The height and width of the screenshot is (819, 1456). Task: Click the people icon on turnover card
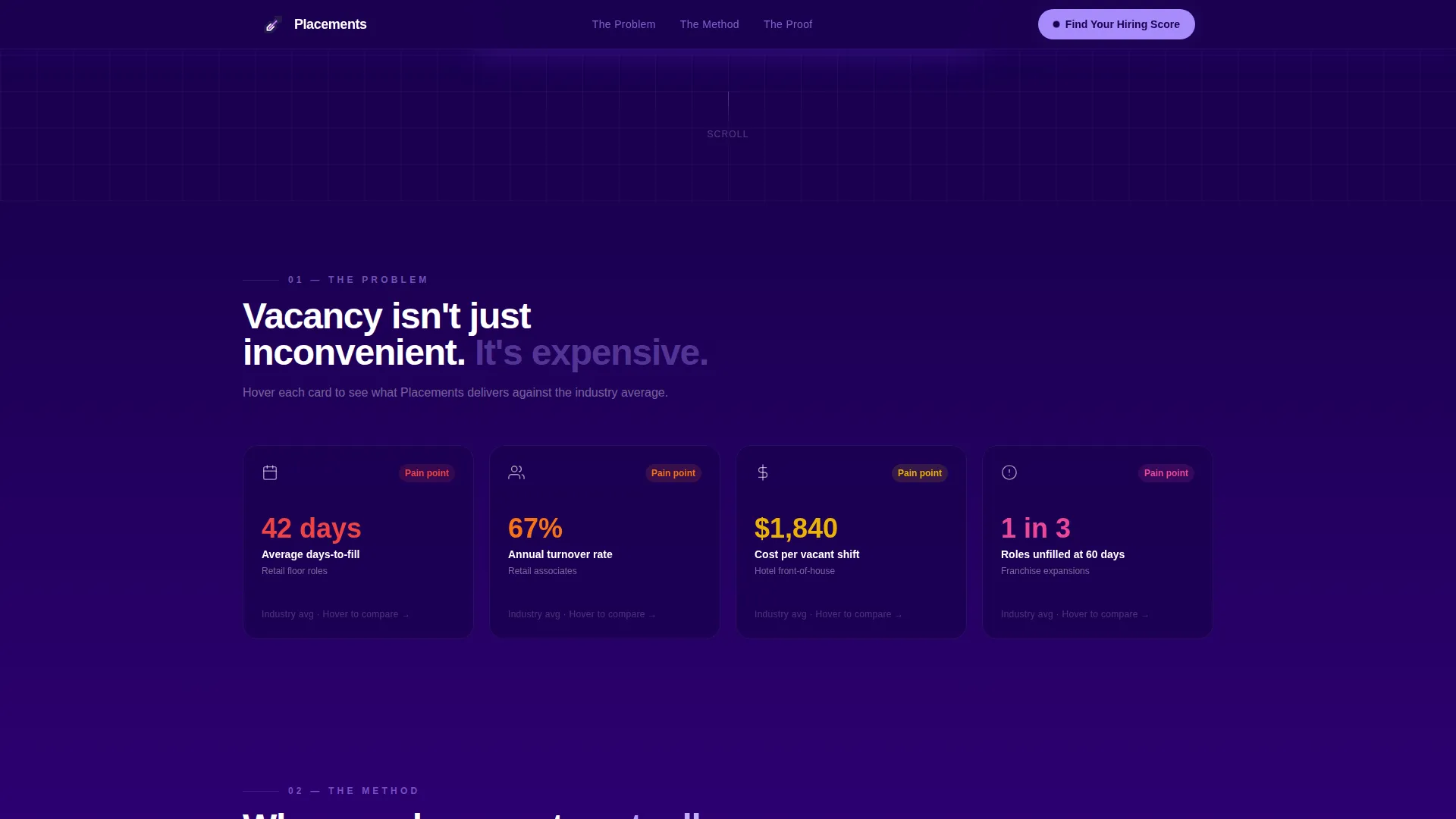(516, 472)
